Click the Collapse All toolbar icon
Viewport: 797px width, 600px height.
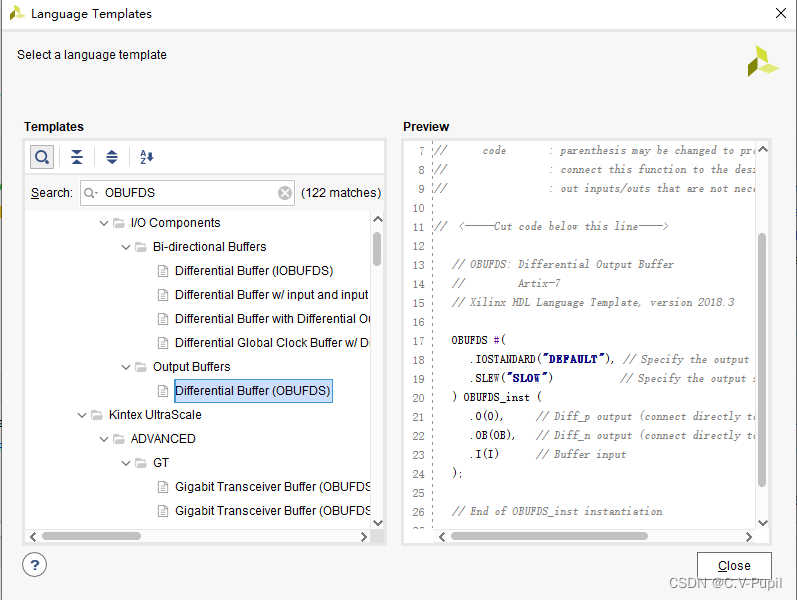[77, 157]
